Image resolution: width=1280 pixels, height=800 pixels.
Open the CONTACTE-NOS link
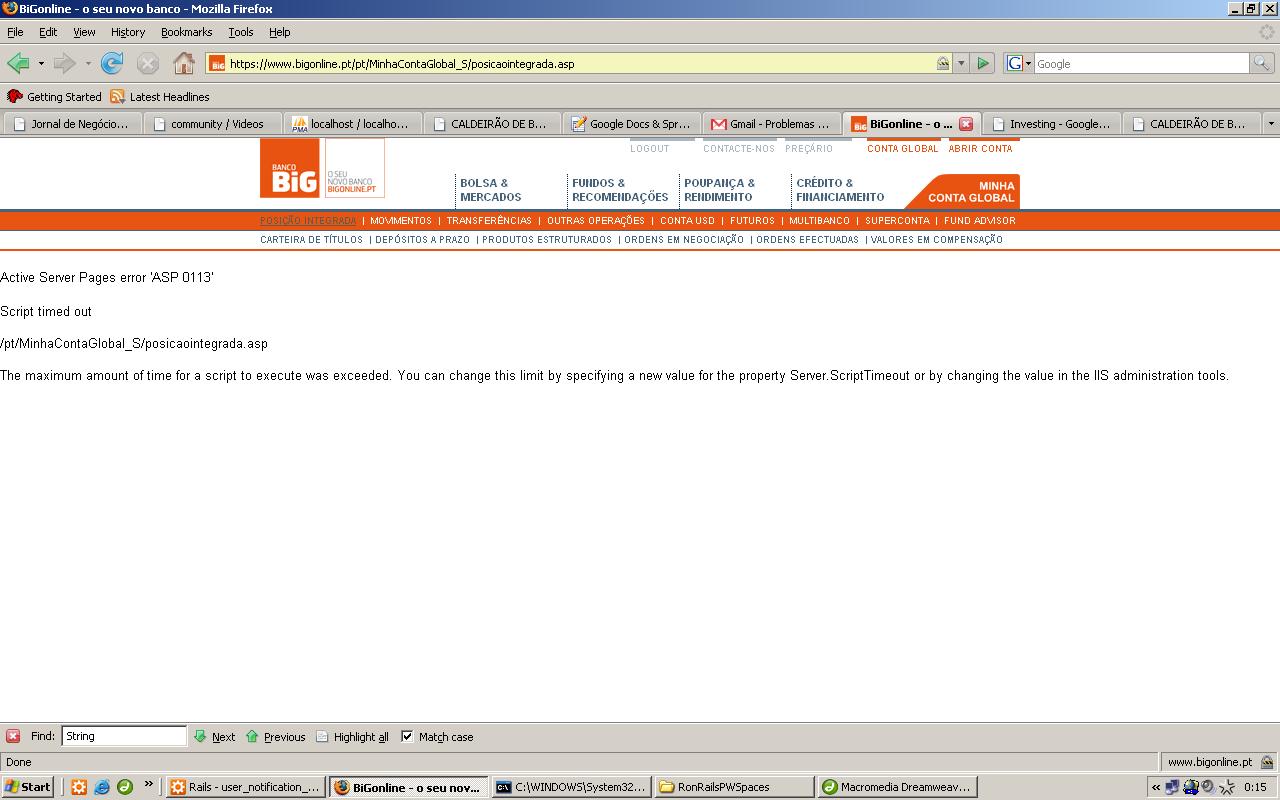click(x=739, y=149)
